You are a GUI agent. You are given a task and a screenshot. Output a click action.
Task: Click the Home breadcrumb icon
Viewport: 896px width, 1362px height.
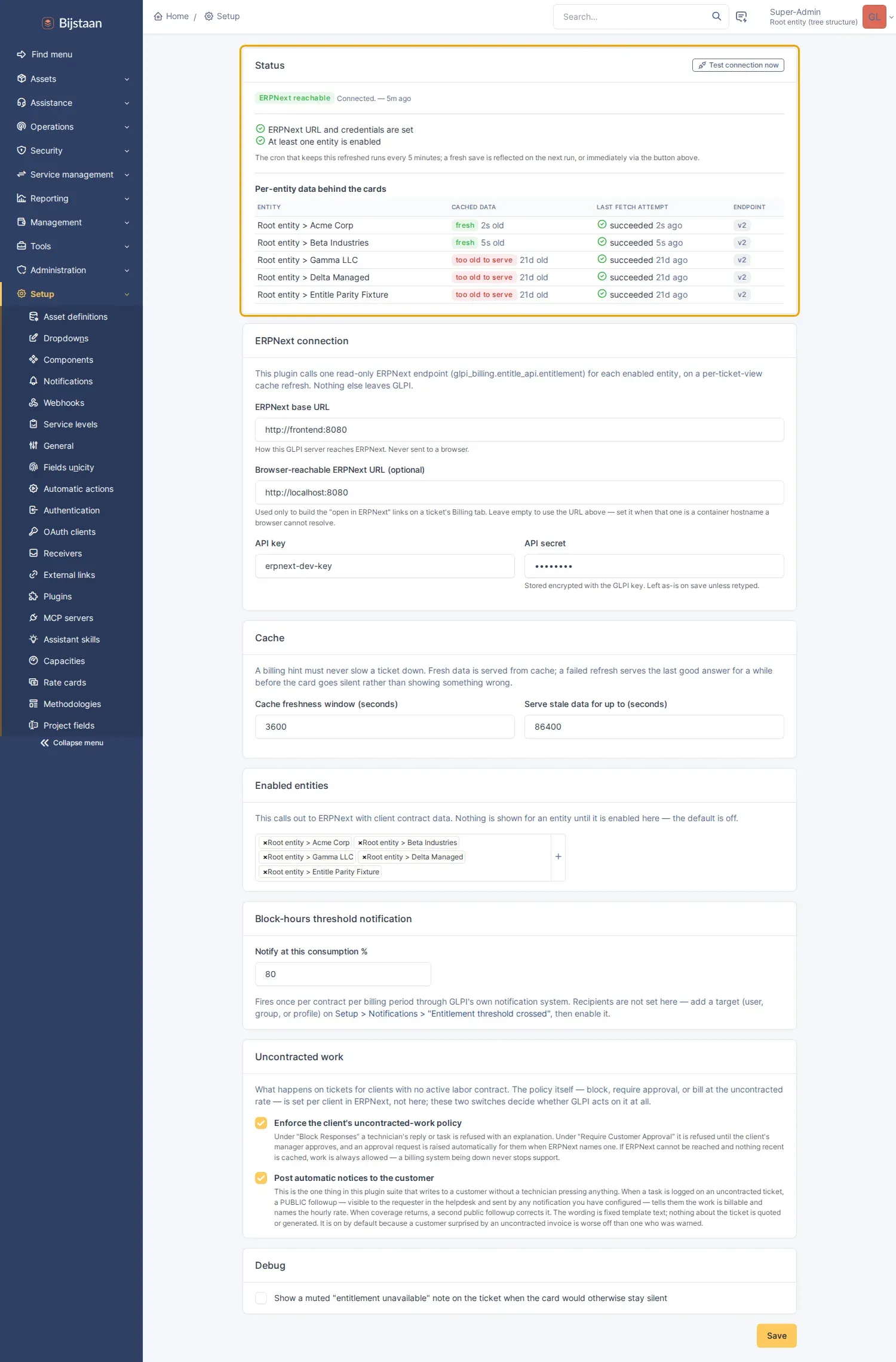click(158, 16)
